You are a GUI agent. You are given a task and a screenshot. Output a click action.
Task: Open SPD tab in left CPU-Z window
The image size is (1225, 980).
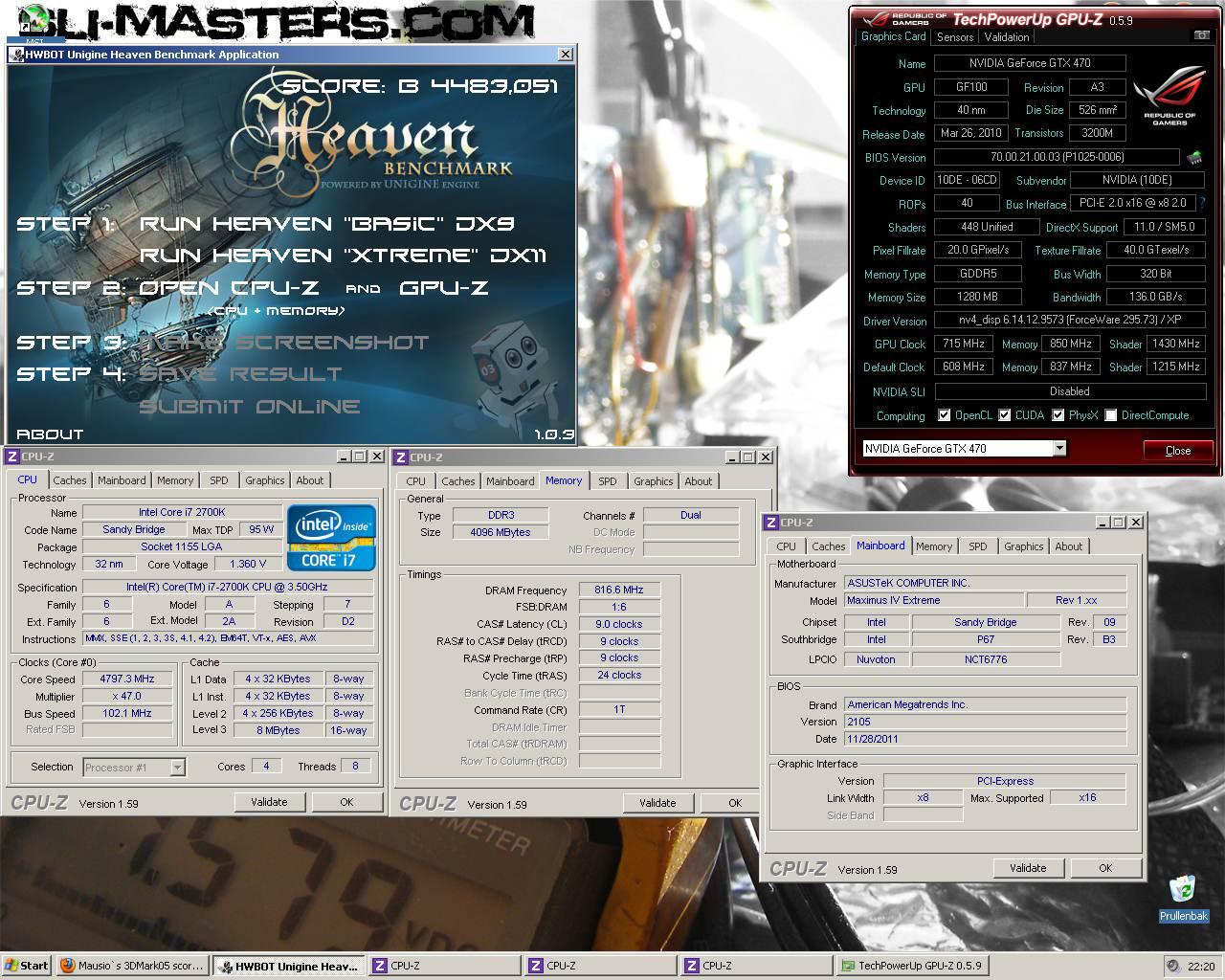click(219, 480)
